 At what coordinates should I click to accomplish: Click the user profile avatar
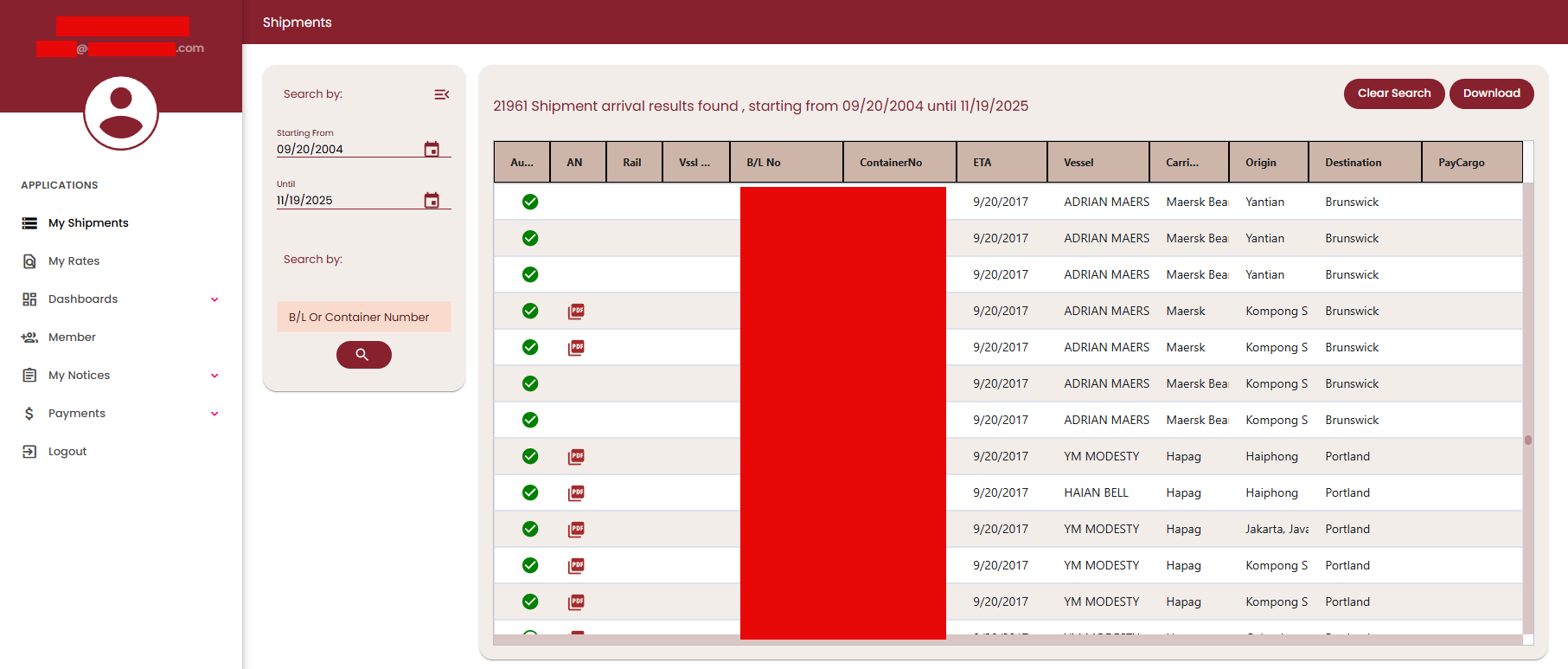click(x=121, y=113)
